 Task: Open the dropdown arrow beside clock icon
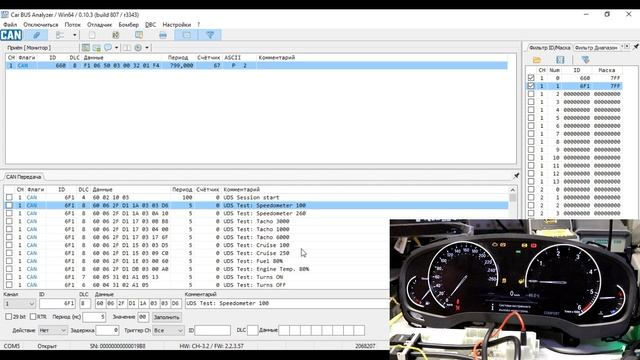point(147,48)
